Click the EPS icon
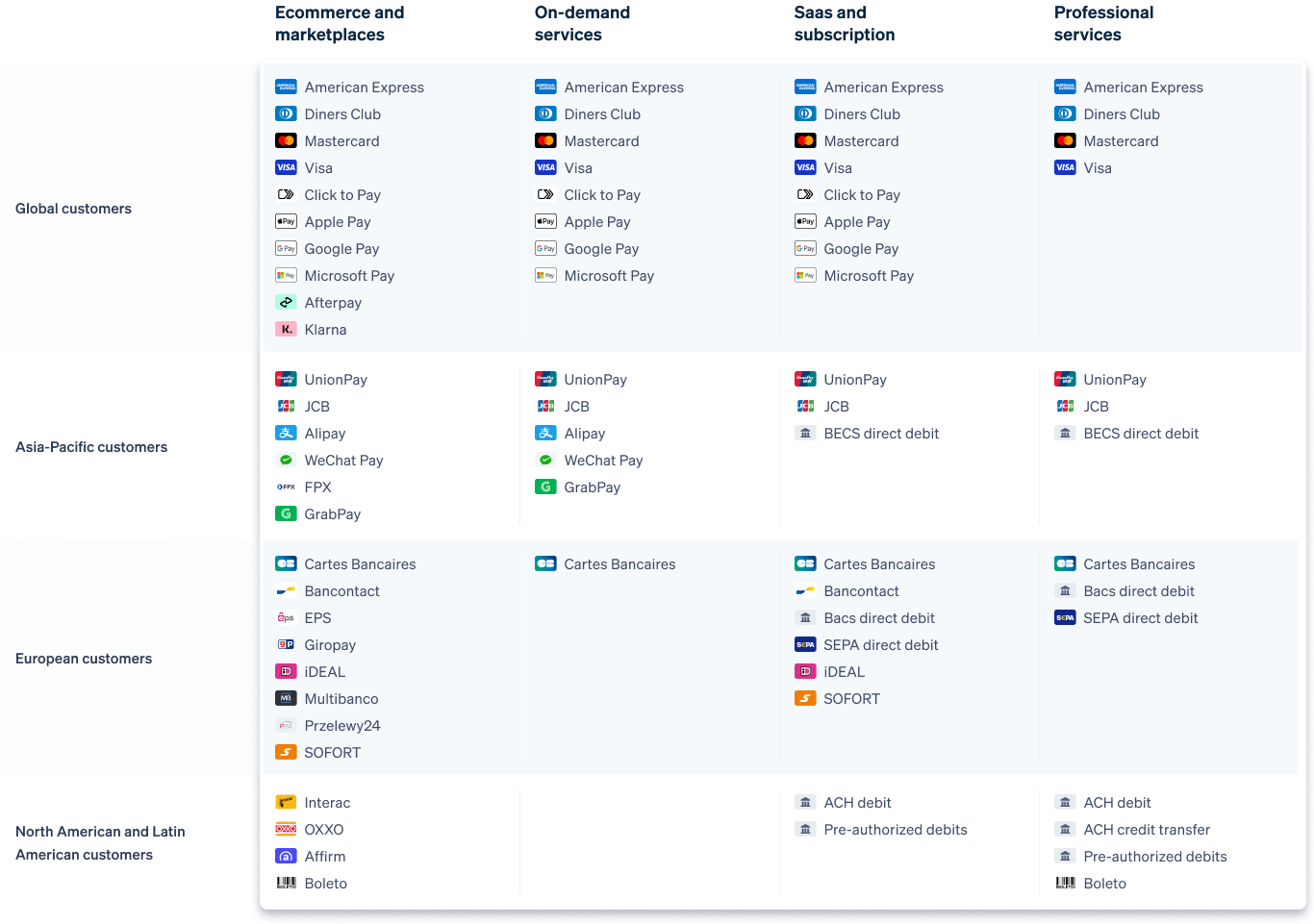The height and width of the screenshot is (924, 1314). [x=286, y=617]
